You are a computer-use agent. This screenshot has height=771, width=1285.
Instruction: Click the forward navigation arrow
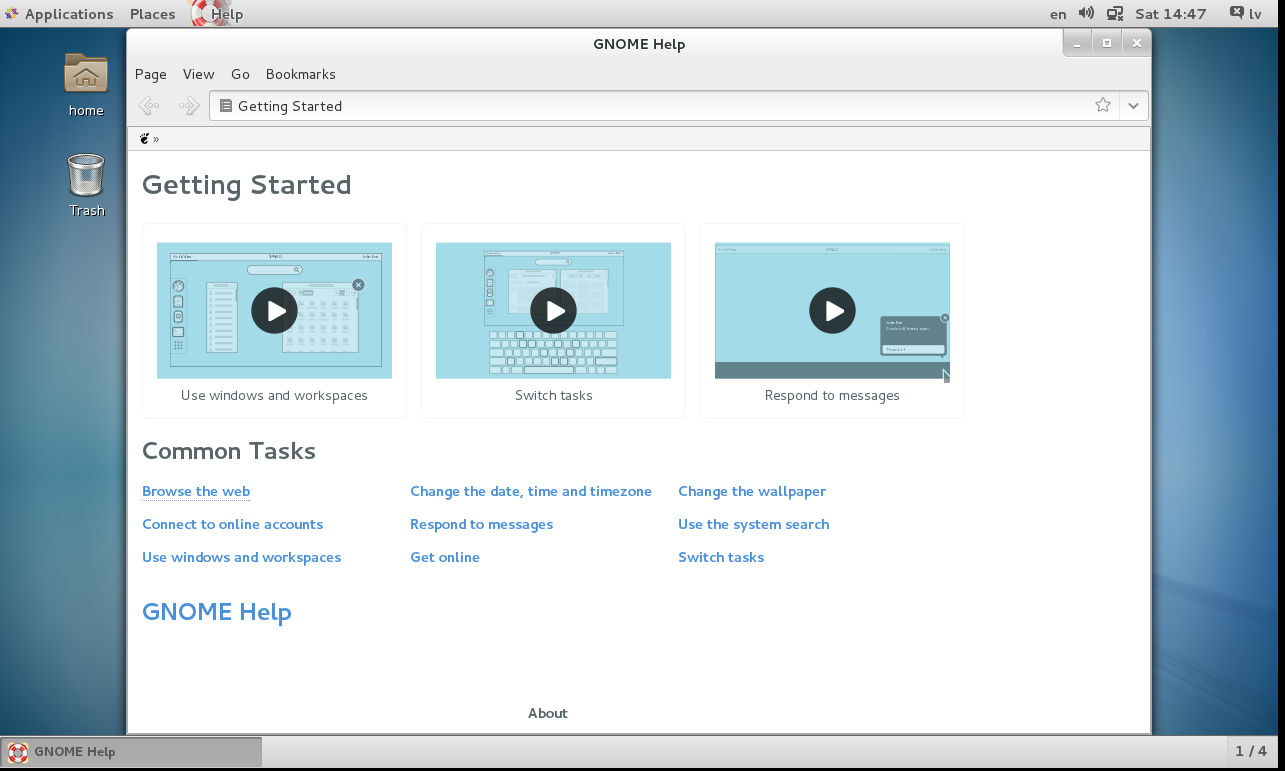tap(188, 105)
